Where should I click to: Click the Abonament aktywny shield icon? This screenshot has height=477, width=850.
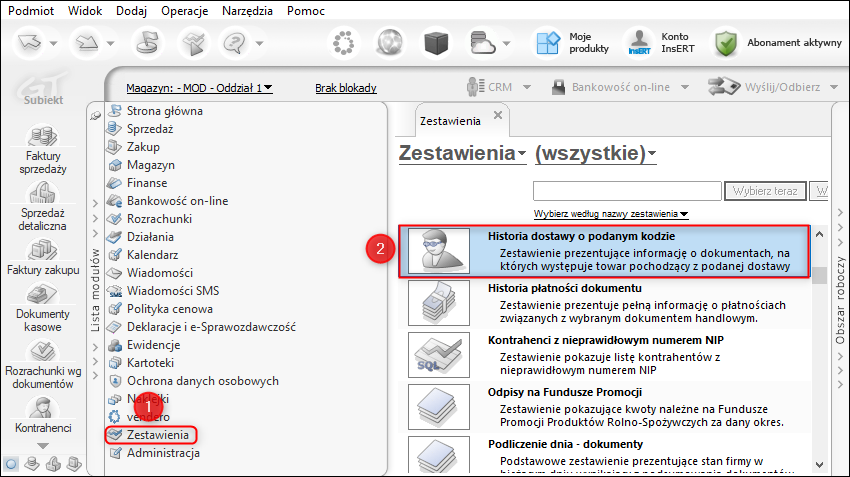[x=725, y=43]
